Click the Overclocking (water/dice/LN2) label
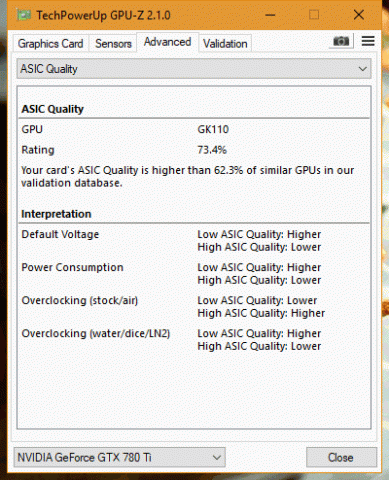The image size is (389, 480). tap(96, 333)
